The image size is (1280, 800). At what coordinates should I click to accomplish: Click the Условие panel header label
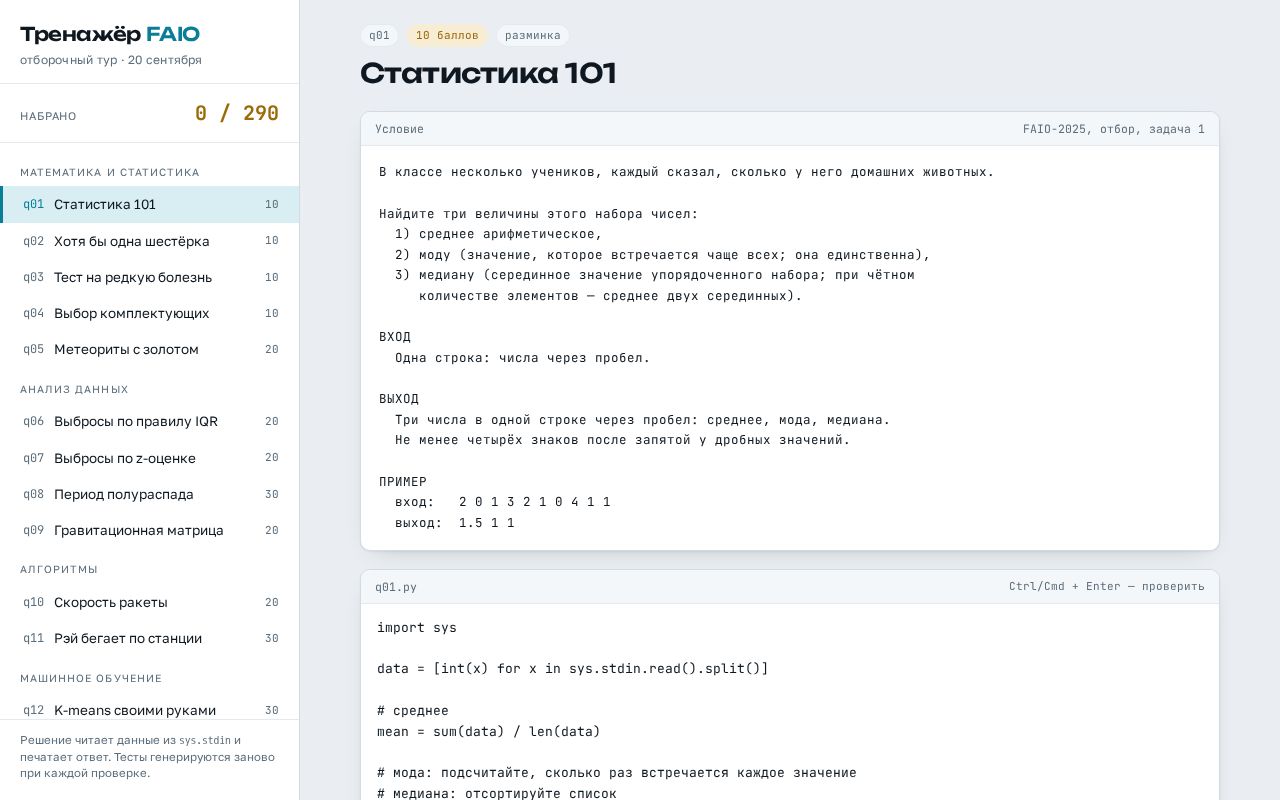[x=400, y=129]
